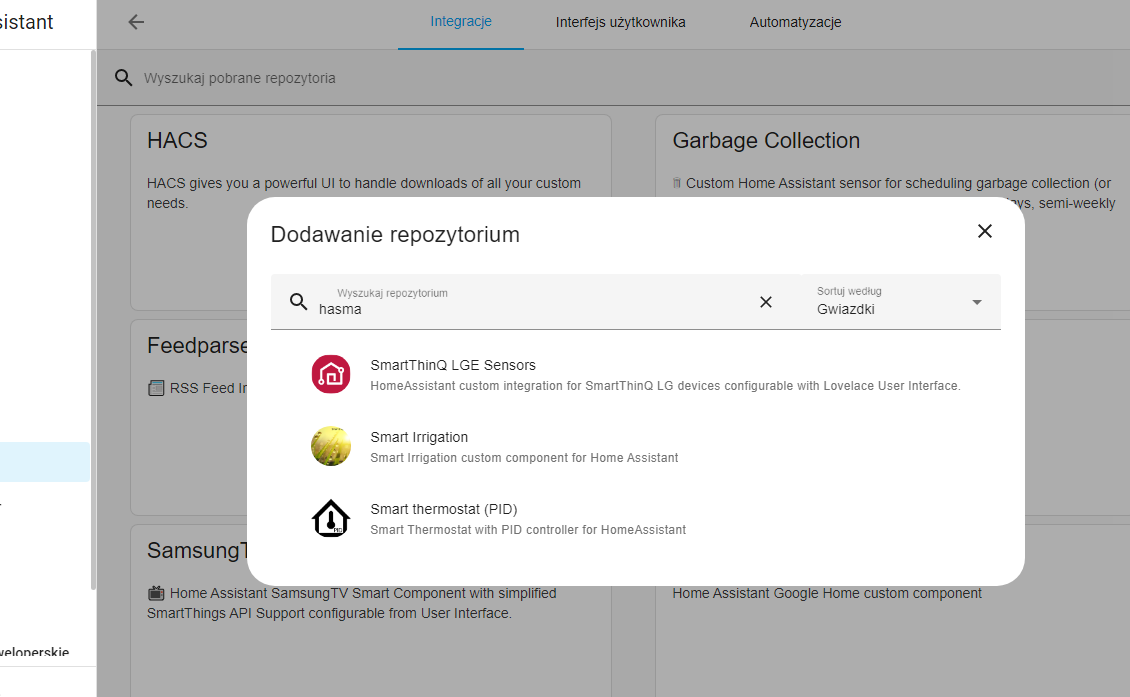Screen dimensions: 1130x697
Task: Click the search icon beside Wyszukaj pobrane repozytoria
Action: [x=123, y=78]
